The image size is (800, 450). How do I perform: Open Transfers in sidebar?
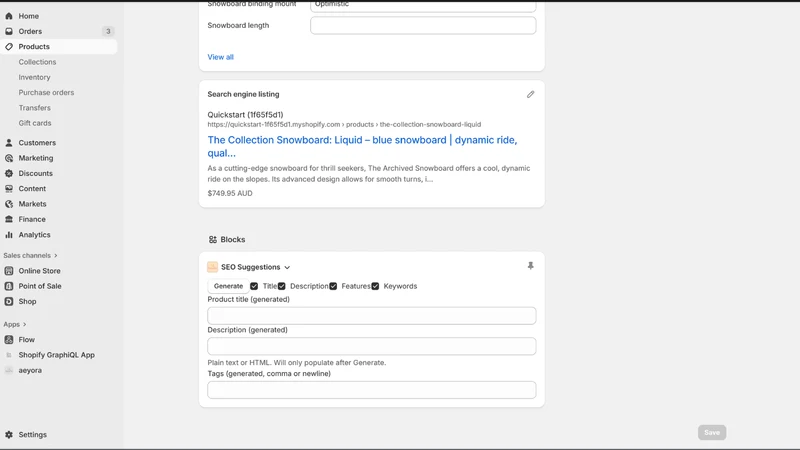(35, 108)
